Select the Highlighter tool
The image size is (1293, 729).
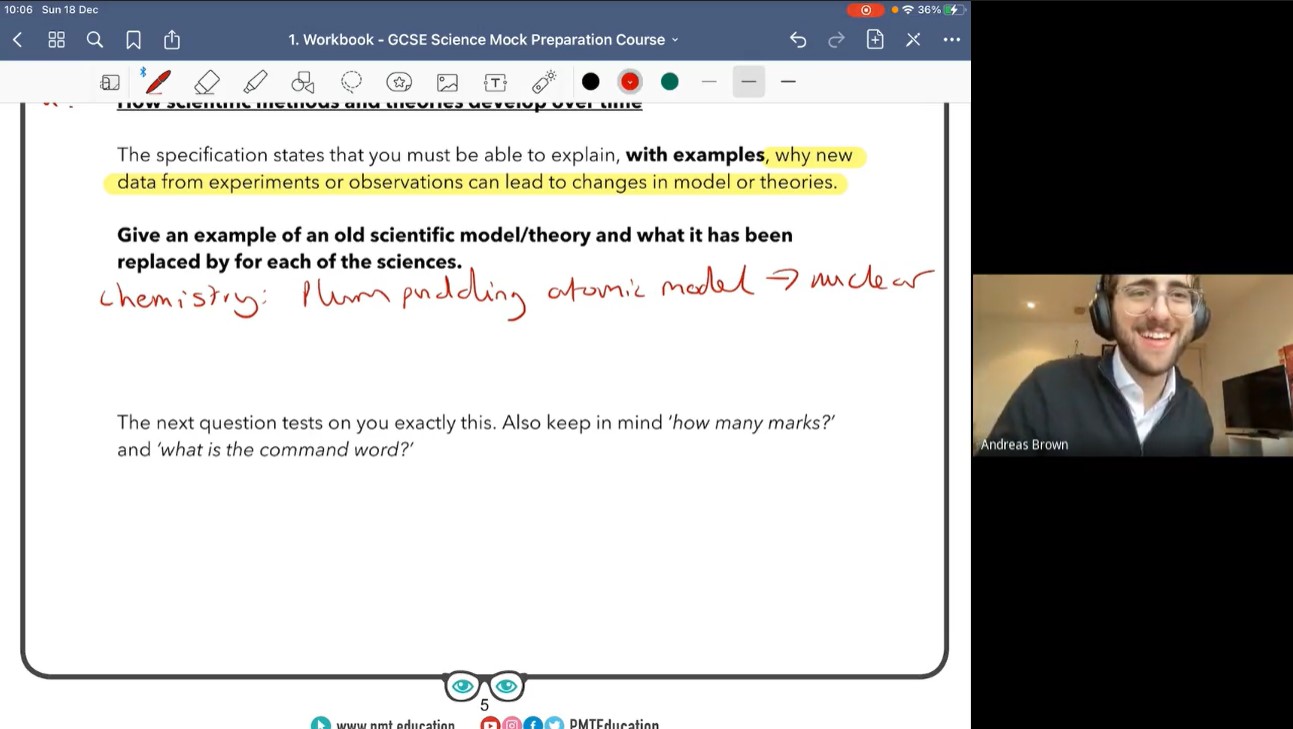click(255, 81)
